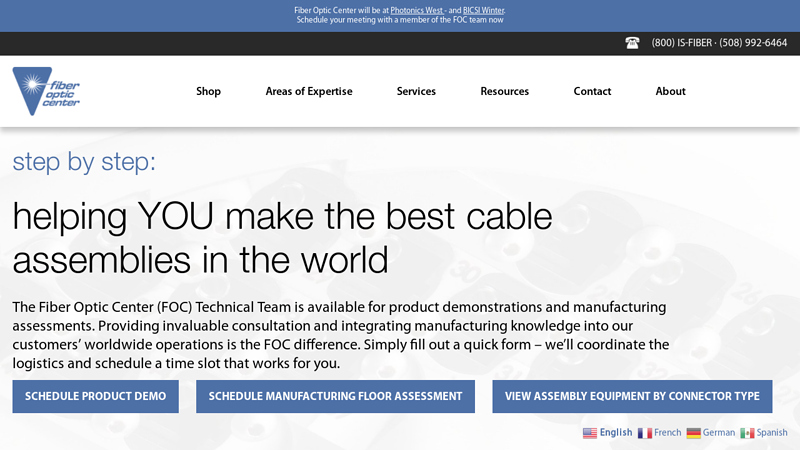Click the Schedule Product Demo button
The width and height of the screenshot is (800, 450).
click(x=95, y=396)
